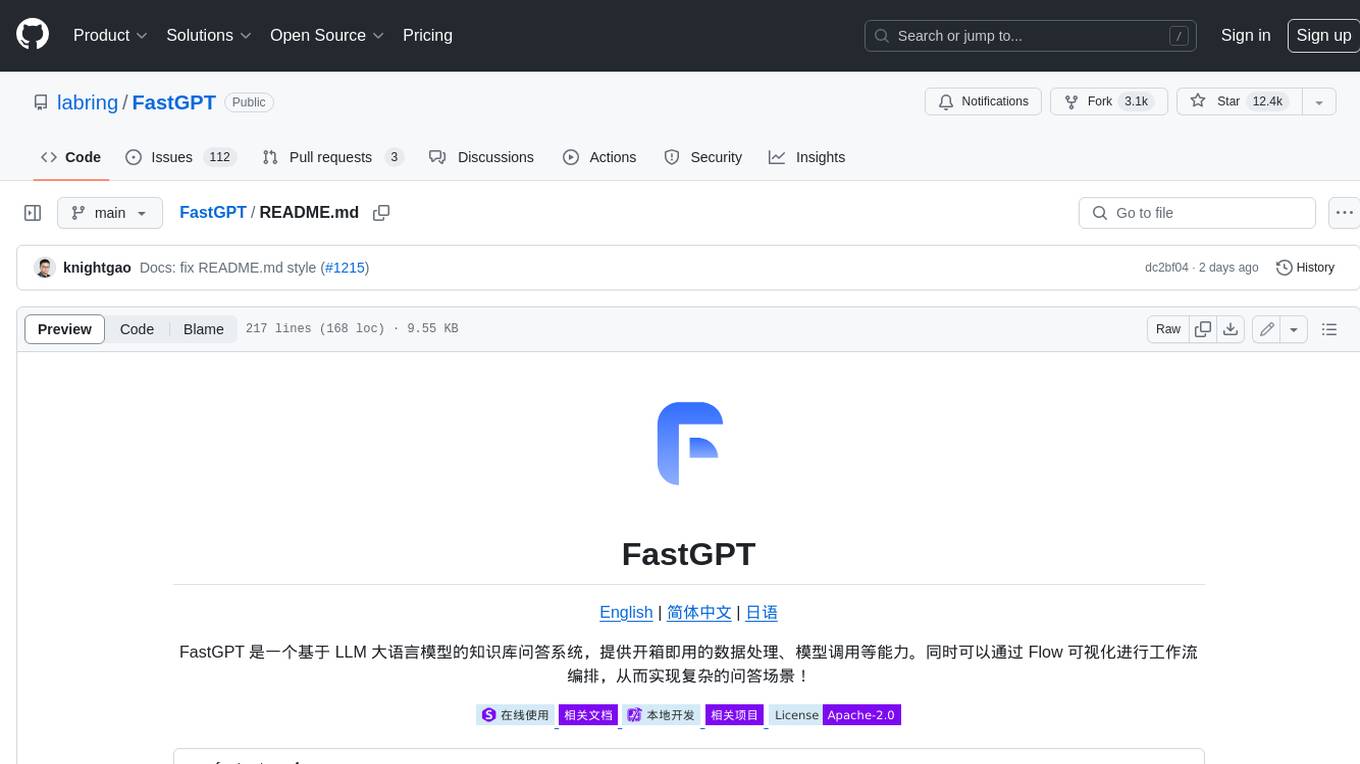
Task: Click Sign in link
Action: coord(1245,35)
